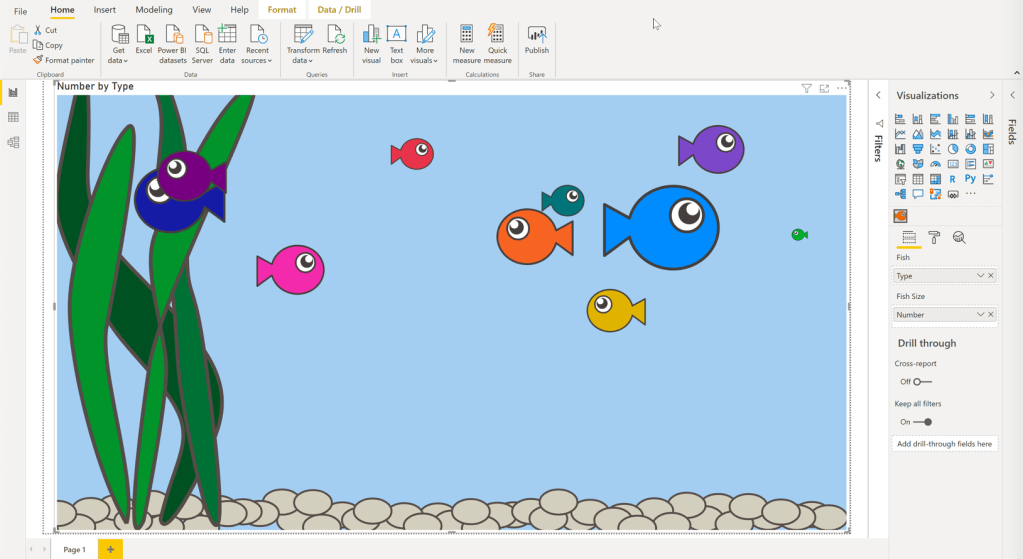
Task: Turn off Keep all filters toggle
Action: (x=922, y=422)
